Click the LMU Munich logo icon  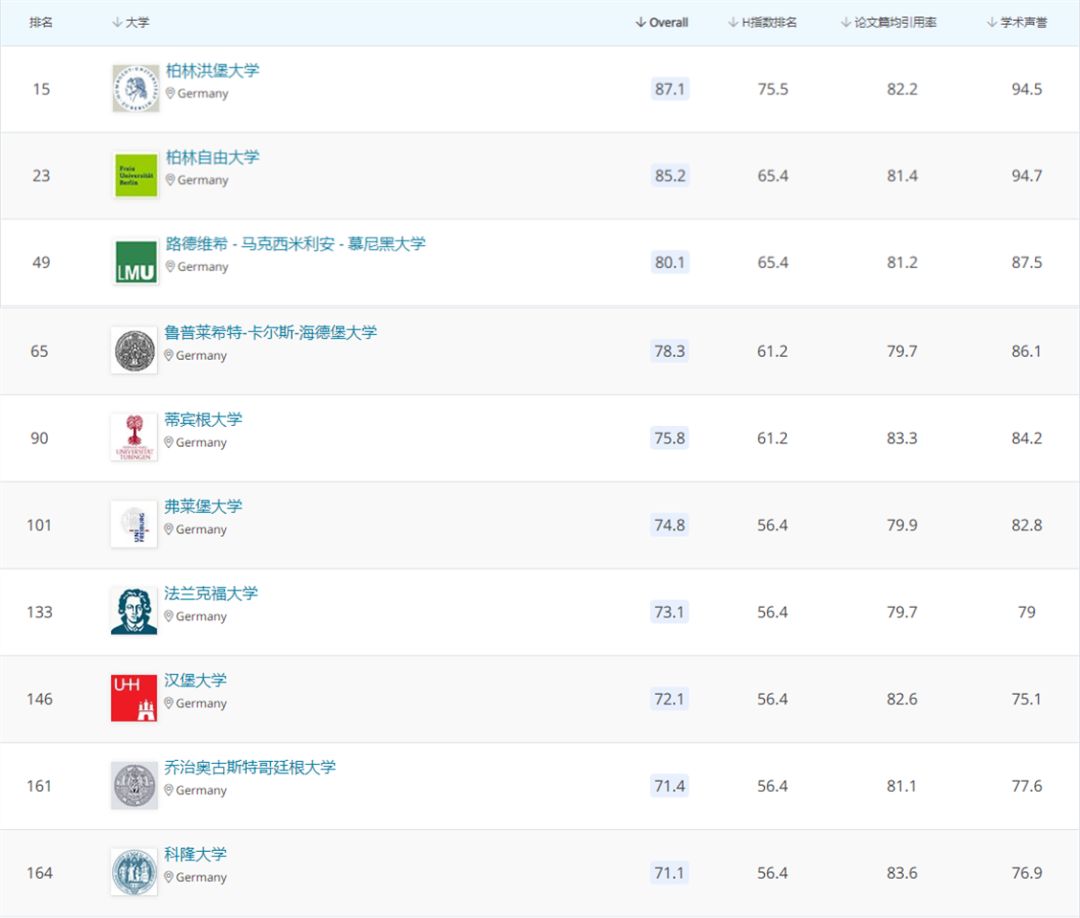click(136, 262)
